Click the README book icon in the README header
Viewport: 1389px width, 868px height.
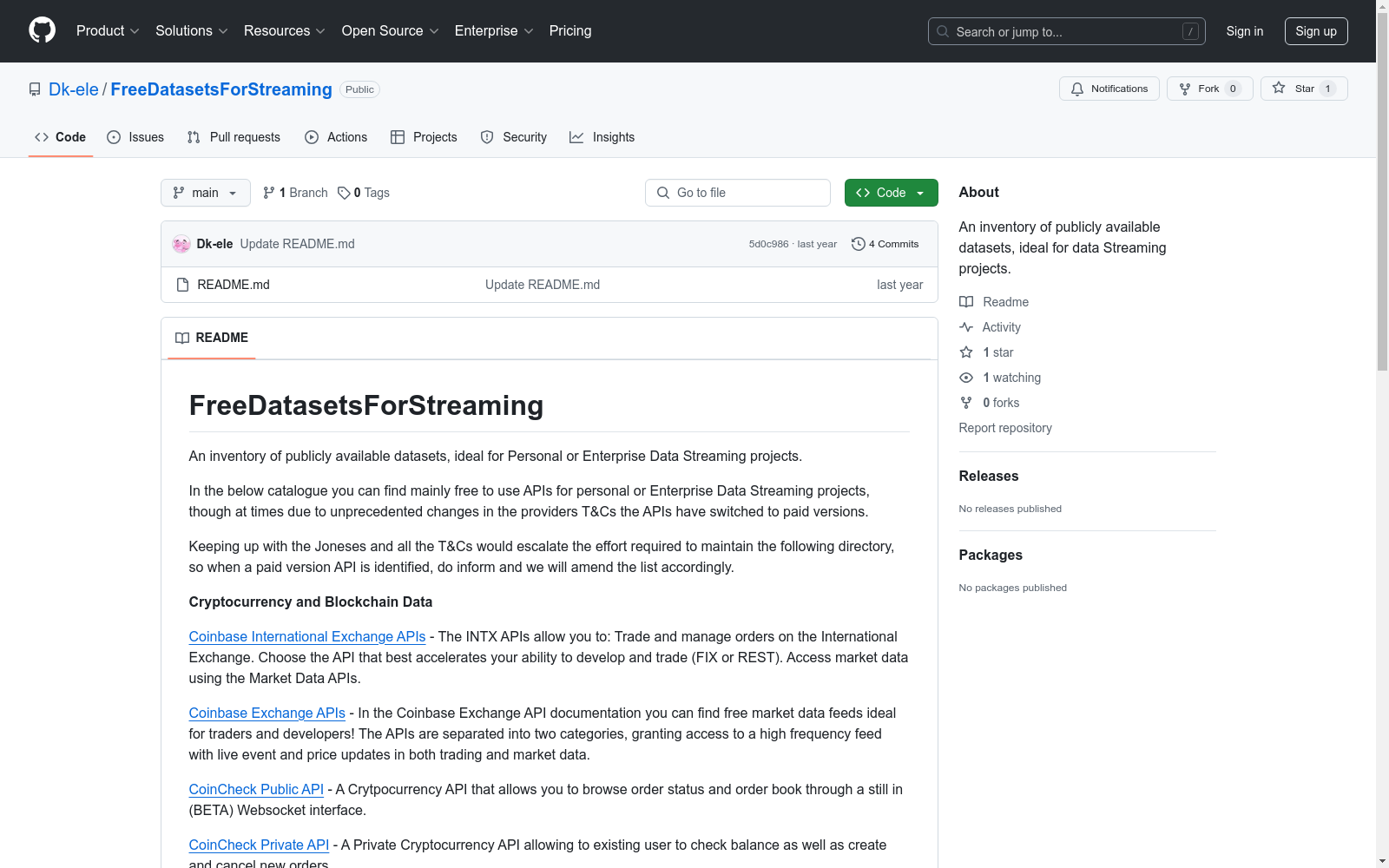(182, 338)
